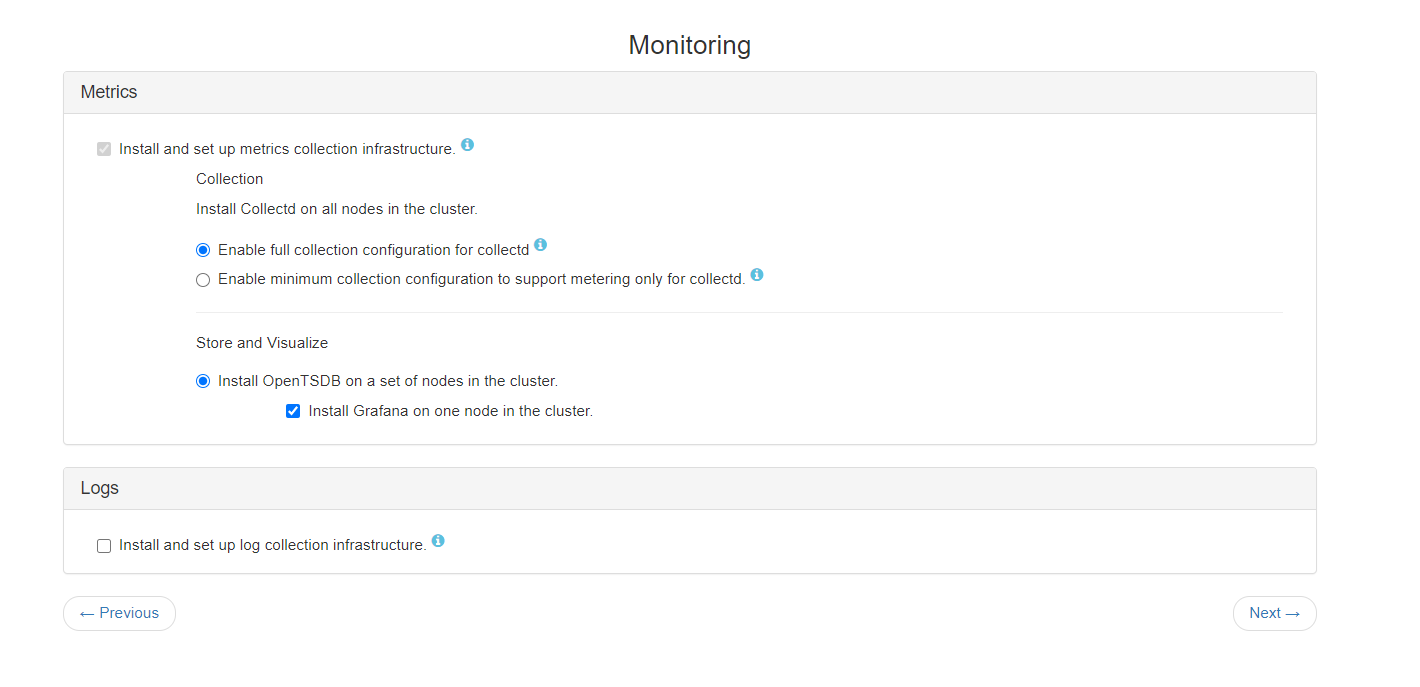Click the 'Install OpenTSDB on a set of nodes' label
Viewport: 1420px width, 687px height.
tap(387, 381)
